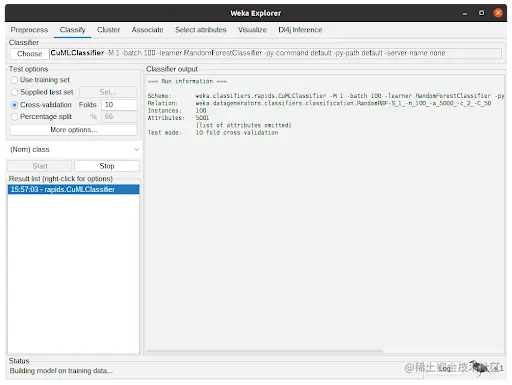Select the Cross-validation radio button
The image size is (512, 385).
(14, 105)
